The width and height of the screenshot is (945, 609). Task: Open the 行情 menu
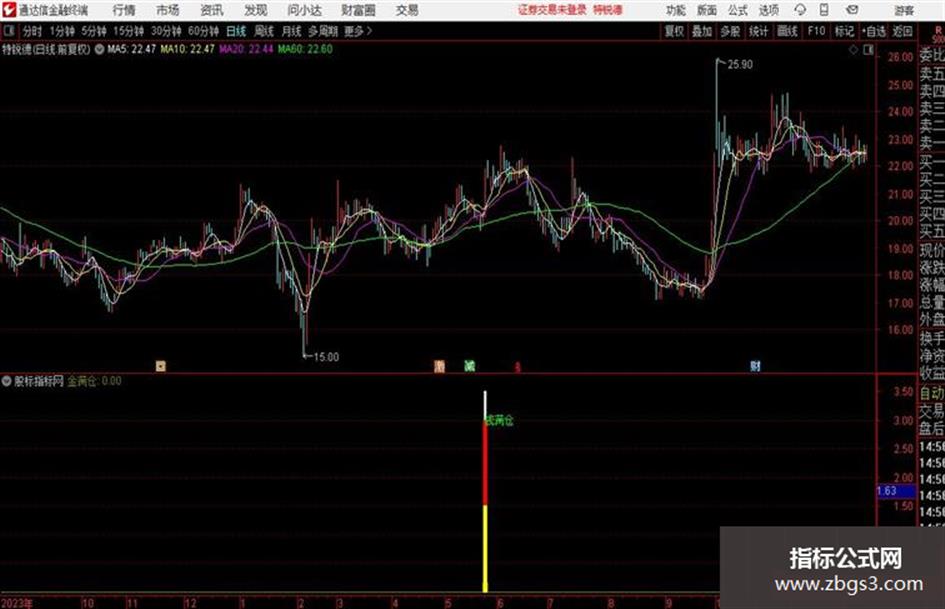tap(124, 10)
